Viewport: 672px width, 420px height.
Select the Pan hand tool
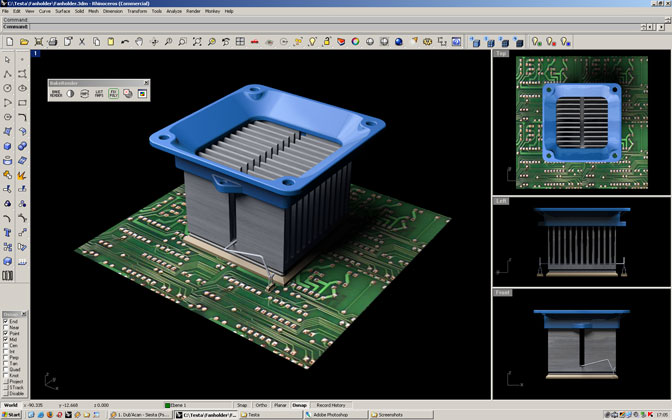coord(139,42)
